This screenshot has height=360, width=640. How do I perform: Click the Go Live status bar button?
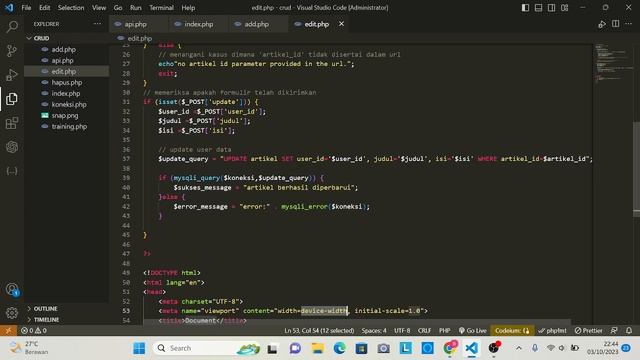pos(473,331)
